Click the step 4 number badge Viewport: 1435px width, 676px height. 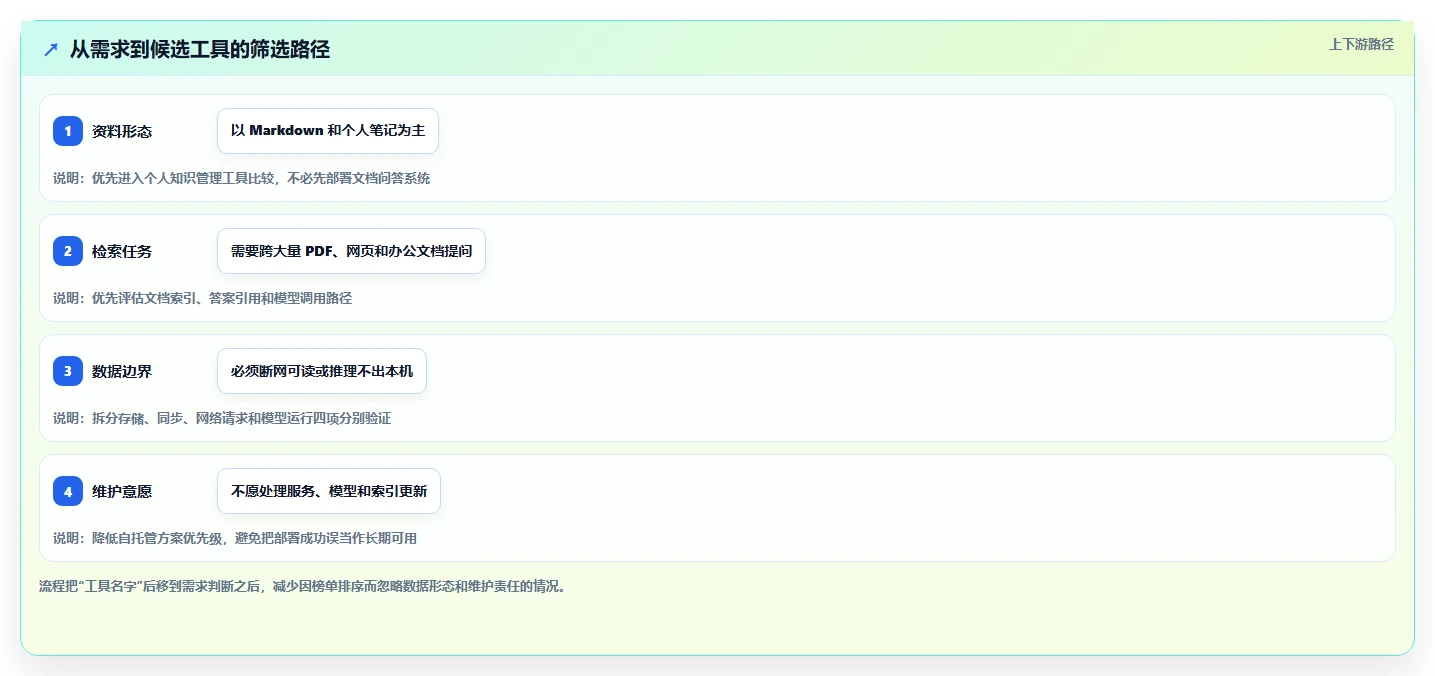68,491
